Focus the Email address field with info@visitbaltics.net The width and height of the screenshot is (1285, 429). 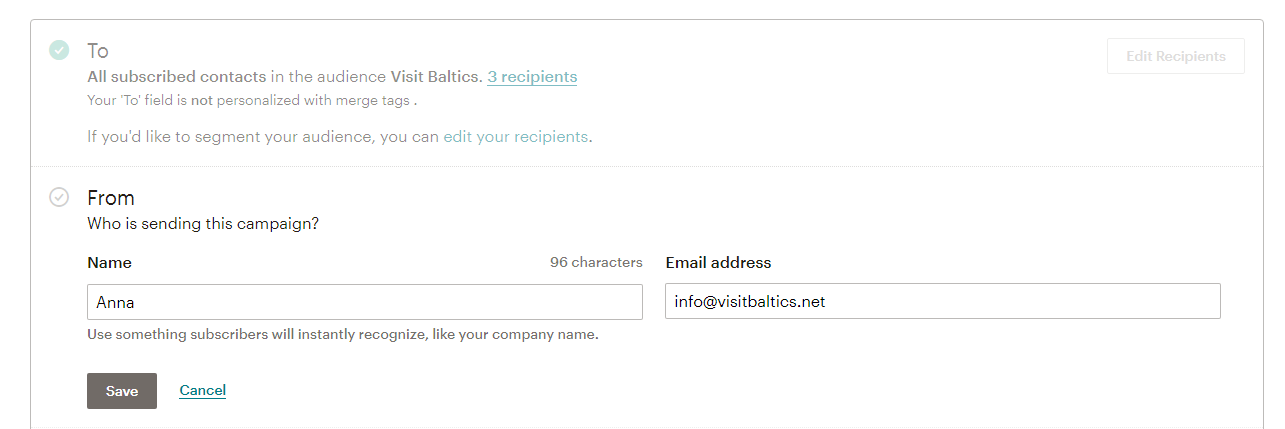943,302
